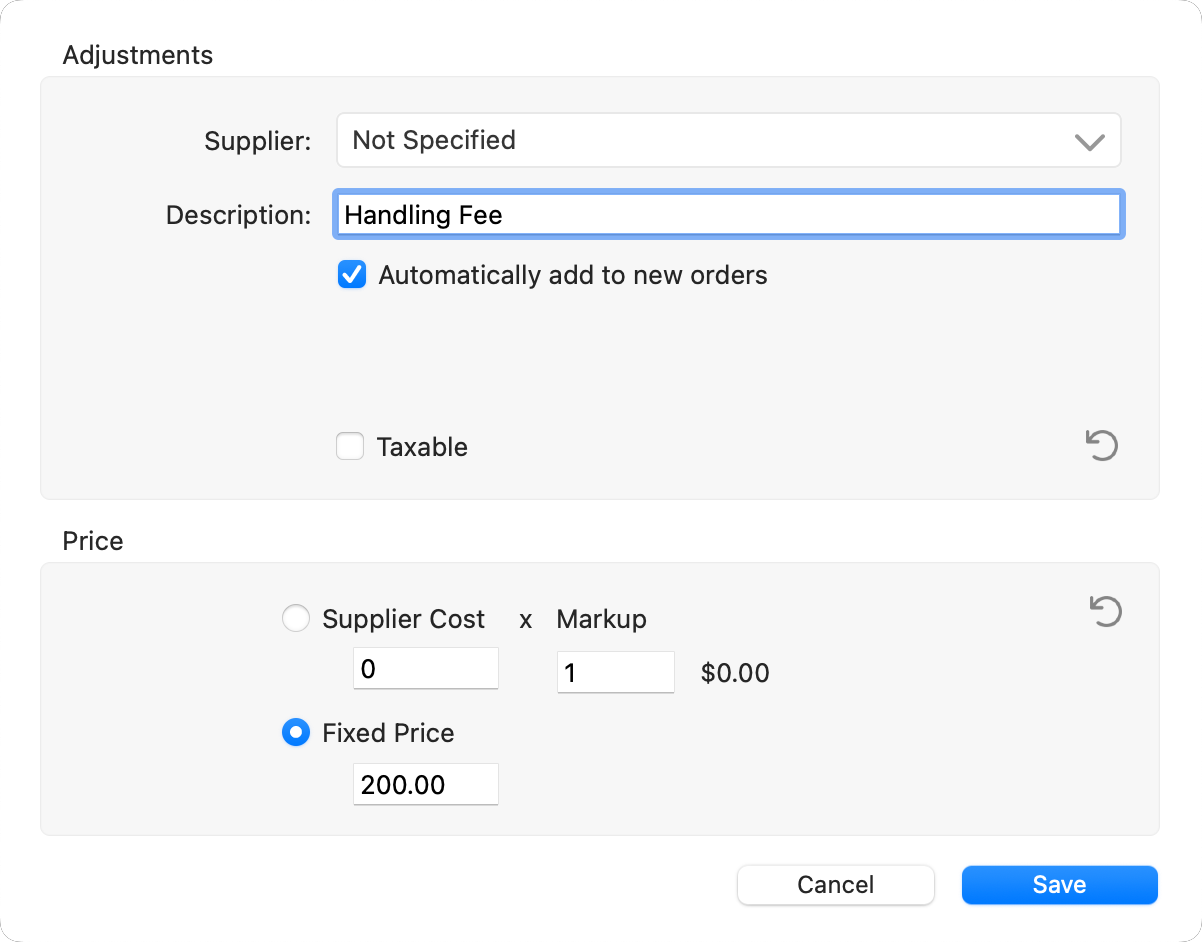Viewport: 1202px width, 942px height.
Task: Click the 'Supplier Cost' label text
Action: point(403,619)
